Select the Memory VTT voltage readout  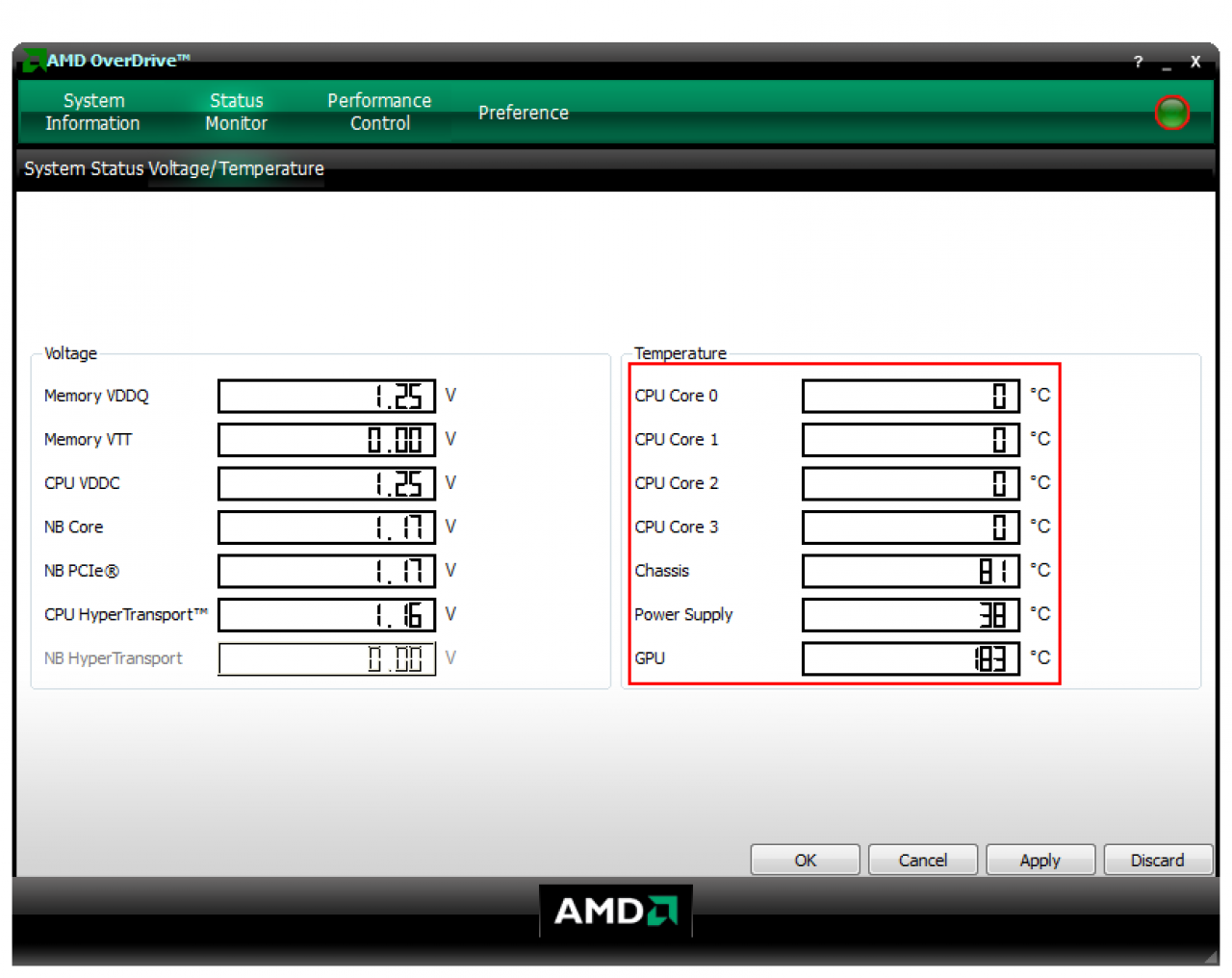[x=327, y=440]
